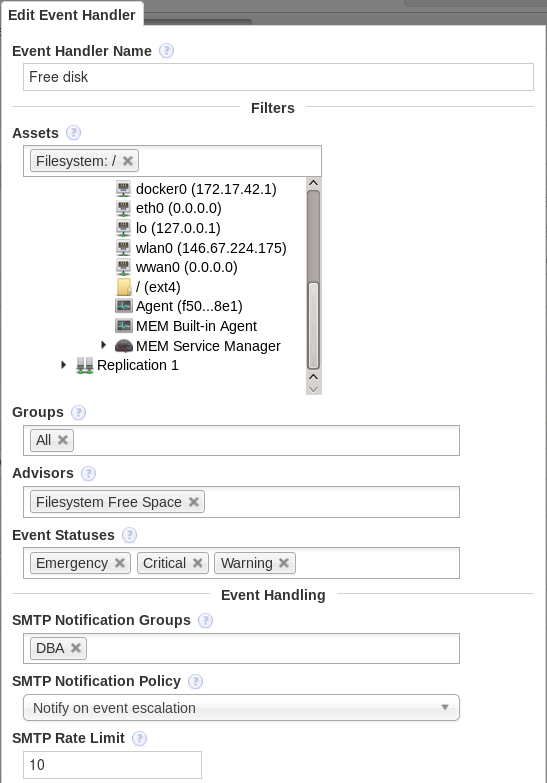Remove the Filesystem: / asset tag
547x783 pixels.
coord(128,161)
